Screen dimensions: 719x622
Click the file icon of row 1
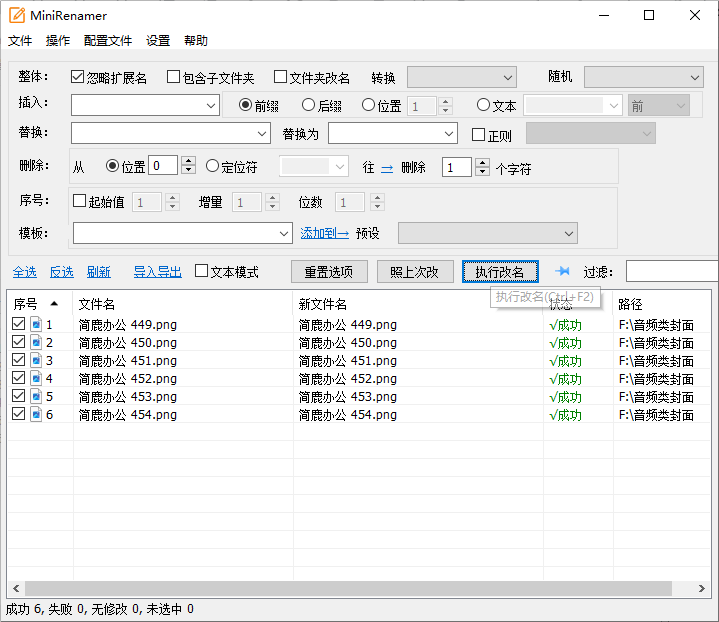(36, 324)
